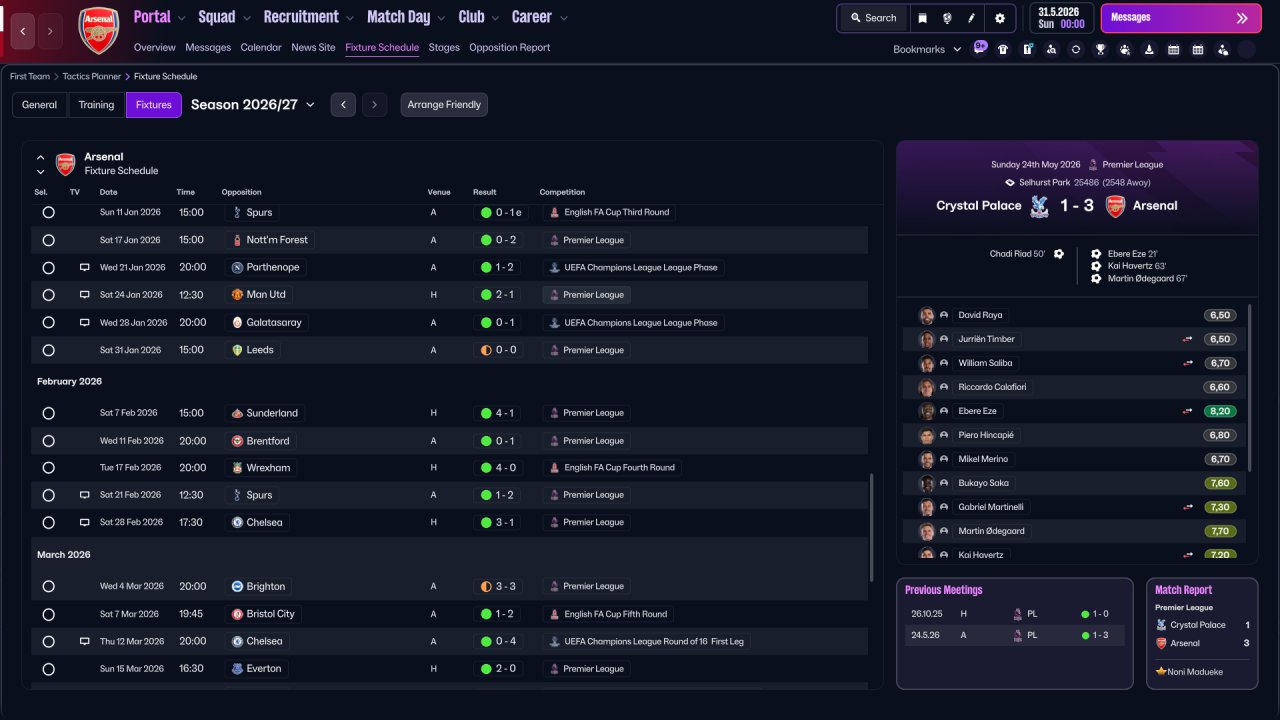Click the paw and star icon in bookmarks bar
Image resolution: width=1280 pixels, height=720 pixels.
(x=1125, y=49)
